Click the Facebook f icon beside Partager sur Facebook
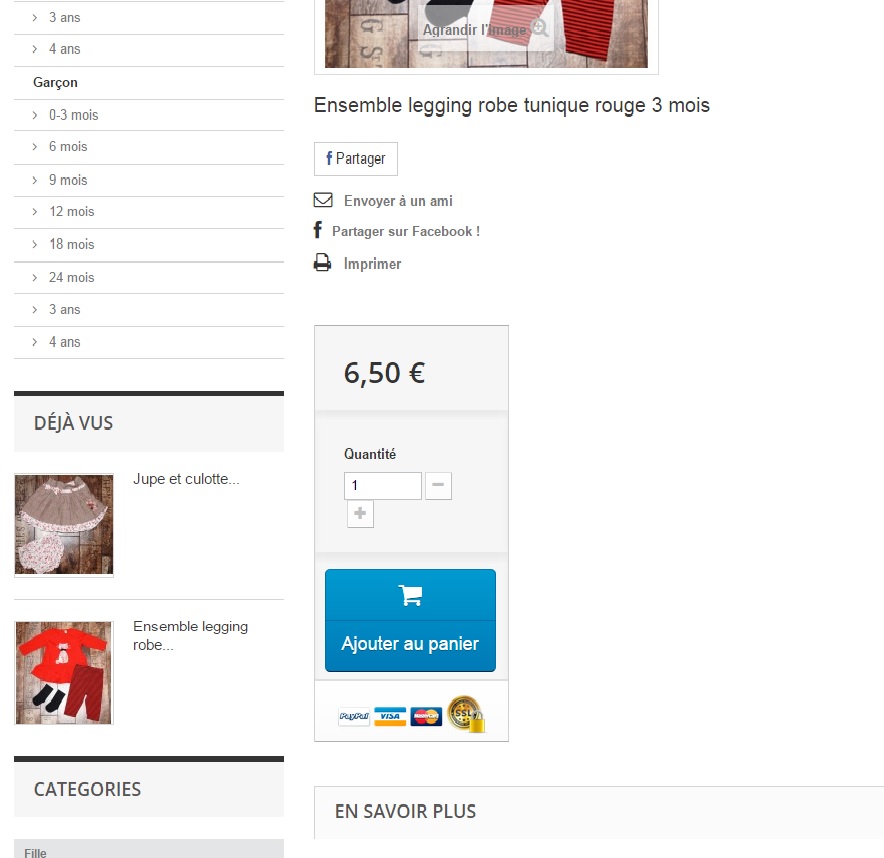The image size is (884, 858). [x=318, y=230]
